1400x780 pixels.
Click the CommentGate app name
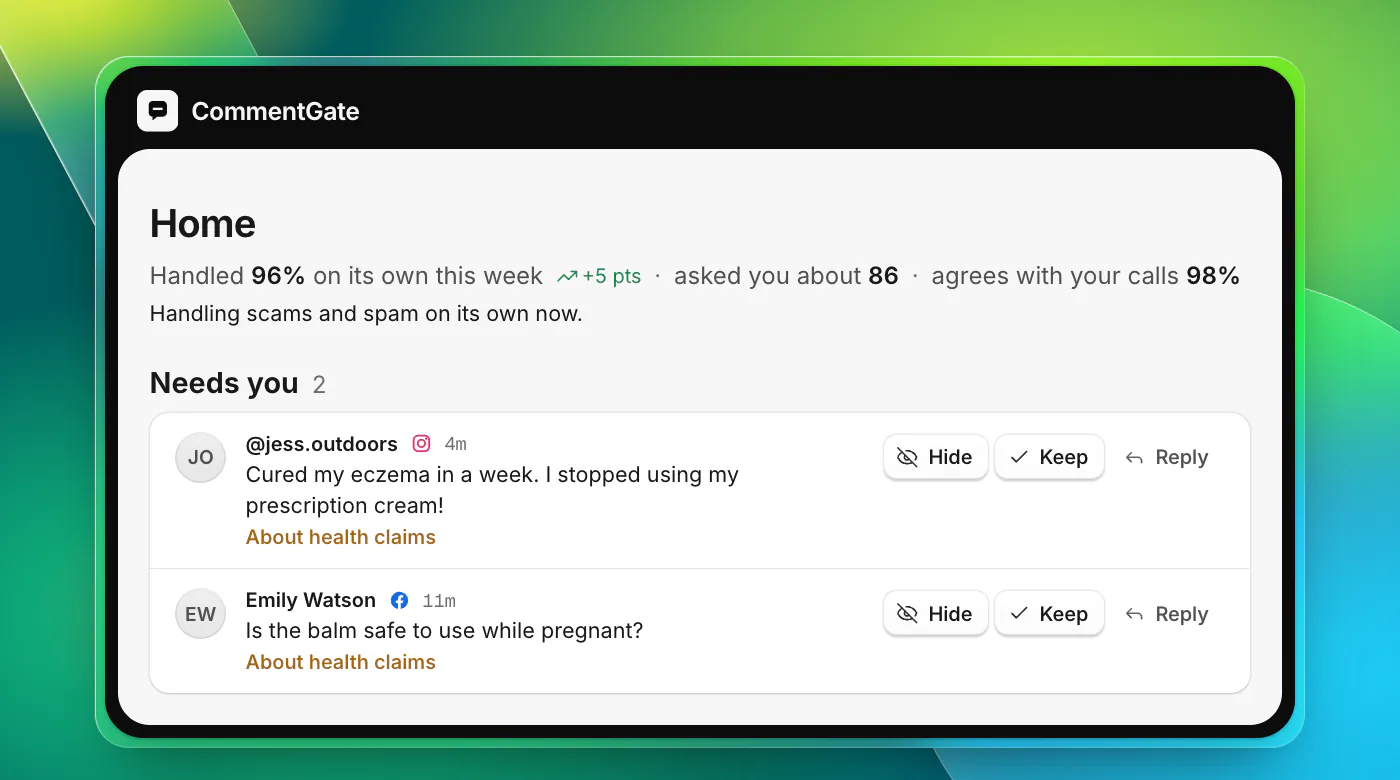pyautogui.click(x=275, y=111)
